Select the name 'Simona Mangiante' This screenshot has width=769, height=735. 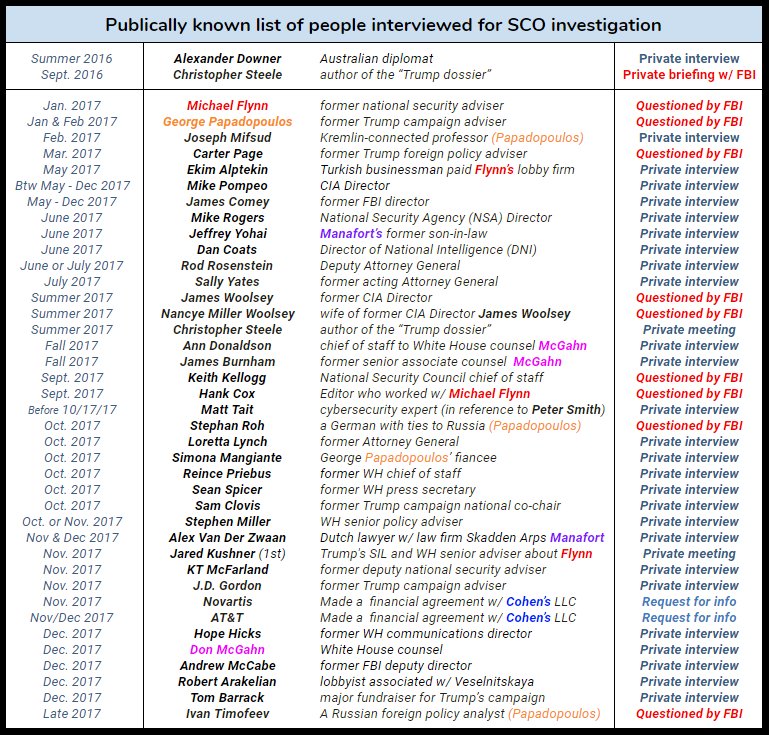tap(227, 457)
